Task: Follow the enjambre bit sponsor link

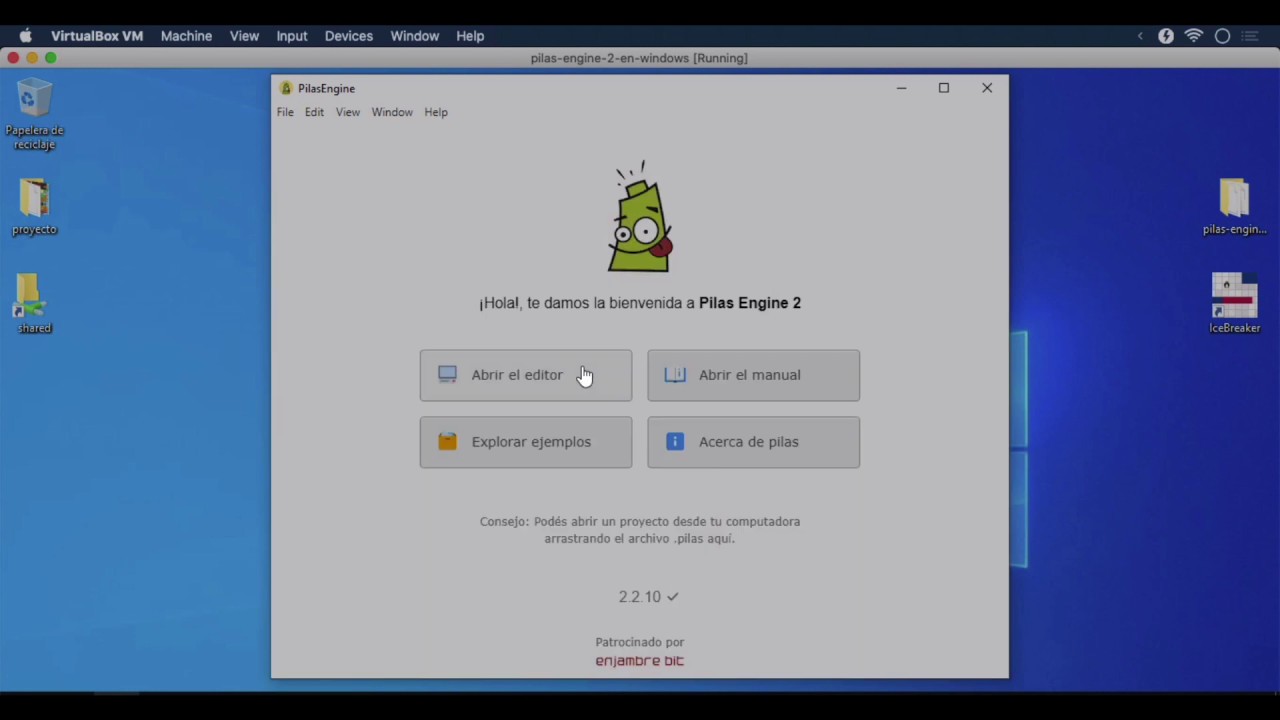Action: point(640,661)
